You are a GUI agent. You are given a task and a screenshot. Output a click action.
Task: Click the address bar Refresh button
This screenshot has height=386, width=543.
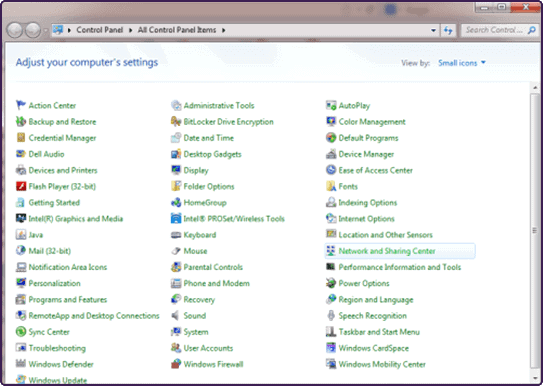pyautogui.click(x=448, y=30)
